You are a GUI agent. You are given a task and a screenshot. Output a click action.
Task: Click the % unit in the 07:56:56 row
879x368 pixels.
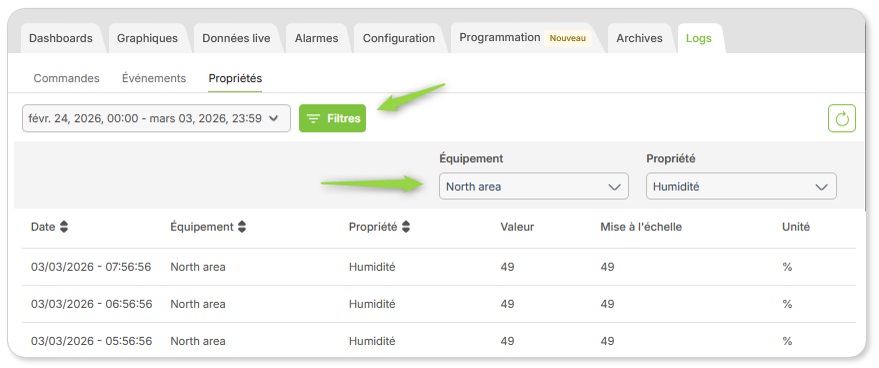pyautogui.click(x=787, y=267)
